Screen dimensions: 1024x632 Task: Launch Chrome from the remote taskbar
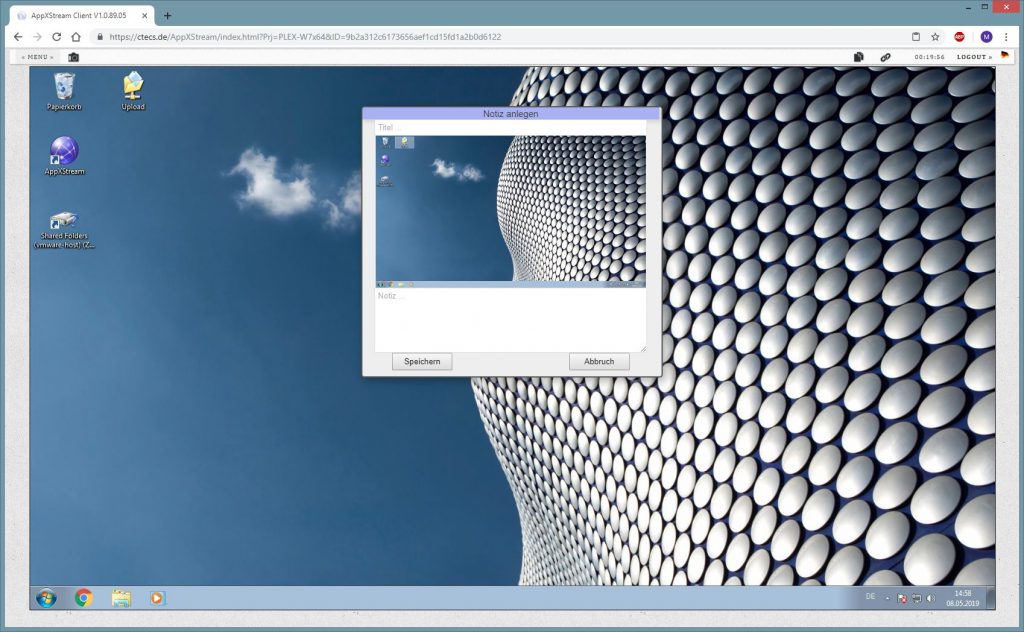[x=84, y=598]
